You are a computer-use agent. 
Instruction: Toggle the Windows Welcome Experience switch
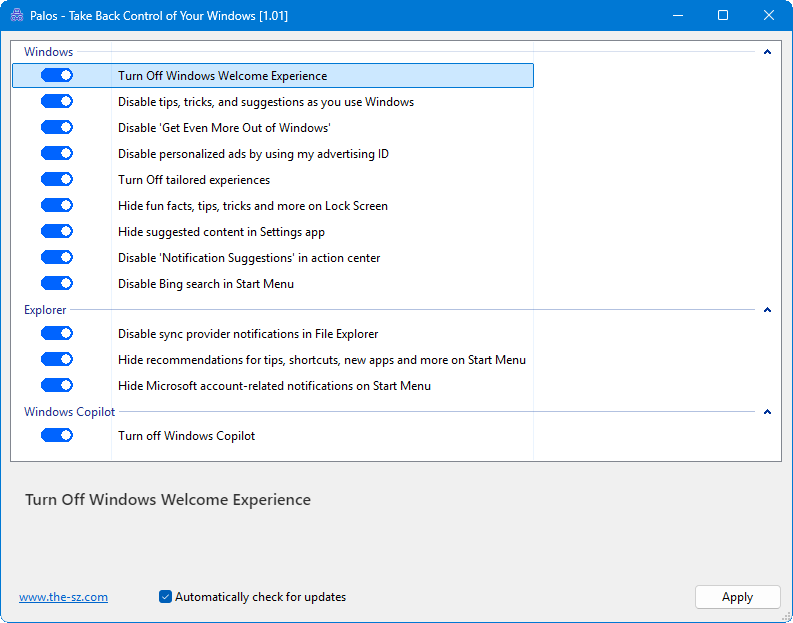pos(57,75)
